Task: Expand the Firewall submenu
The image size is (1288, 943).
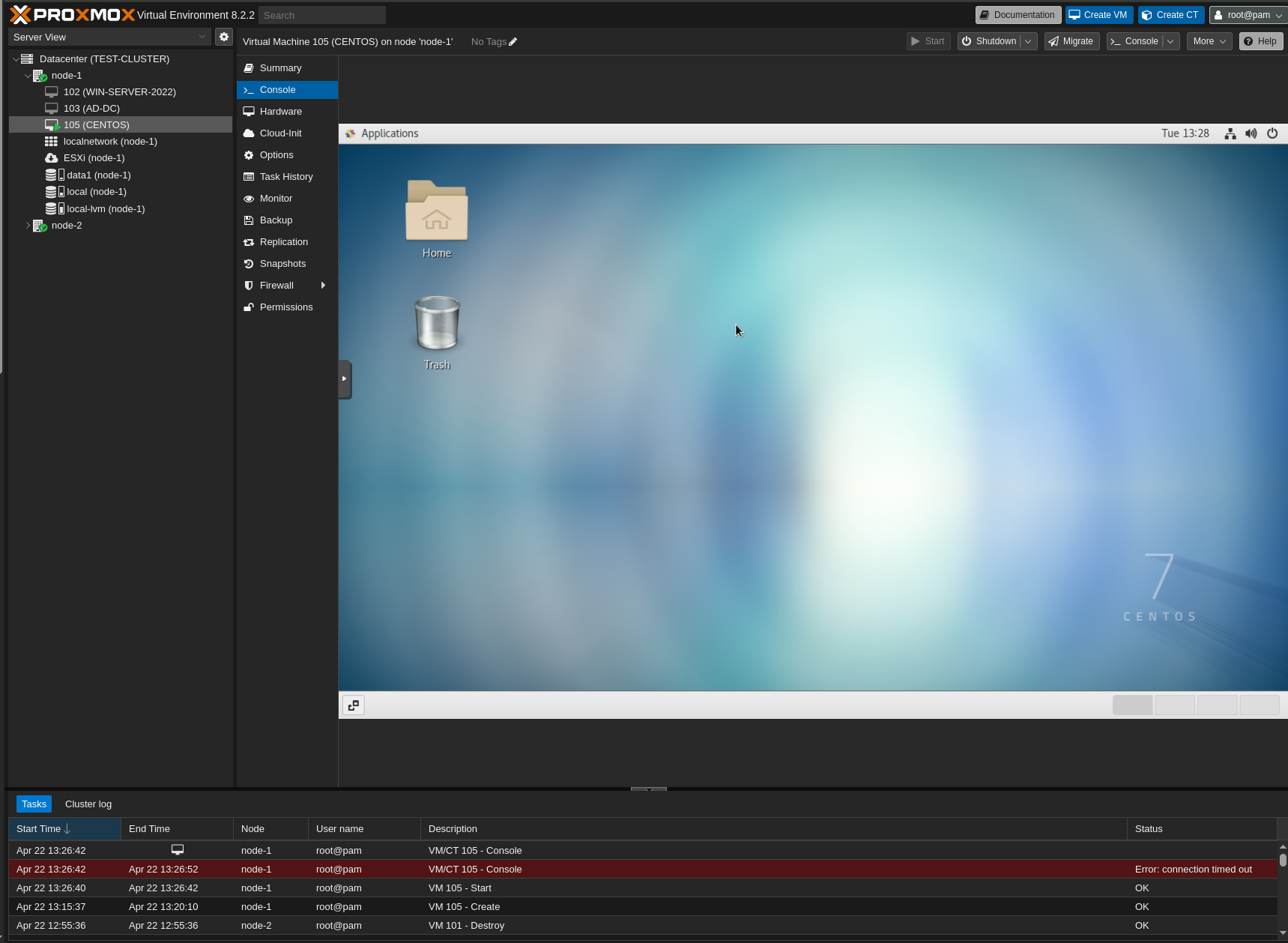Action: pos(323,285)
